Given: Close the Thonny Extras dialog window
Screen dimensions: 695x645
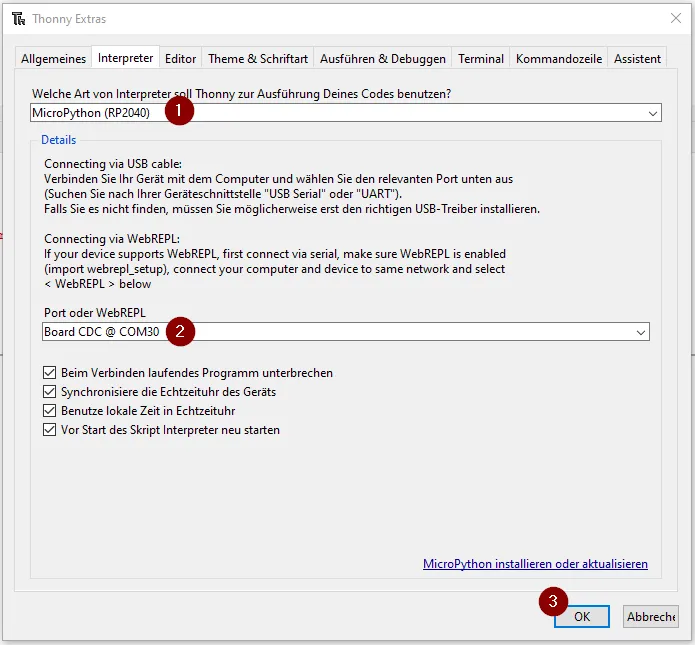Looking at the screenshot, I should click(x=674, y=19).
